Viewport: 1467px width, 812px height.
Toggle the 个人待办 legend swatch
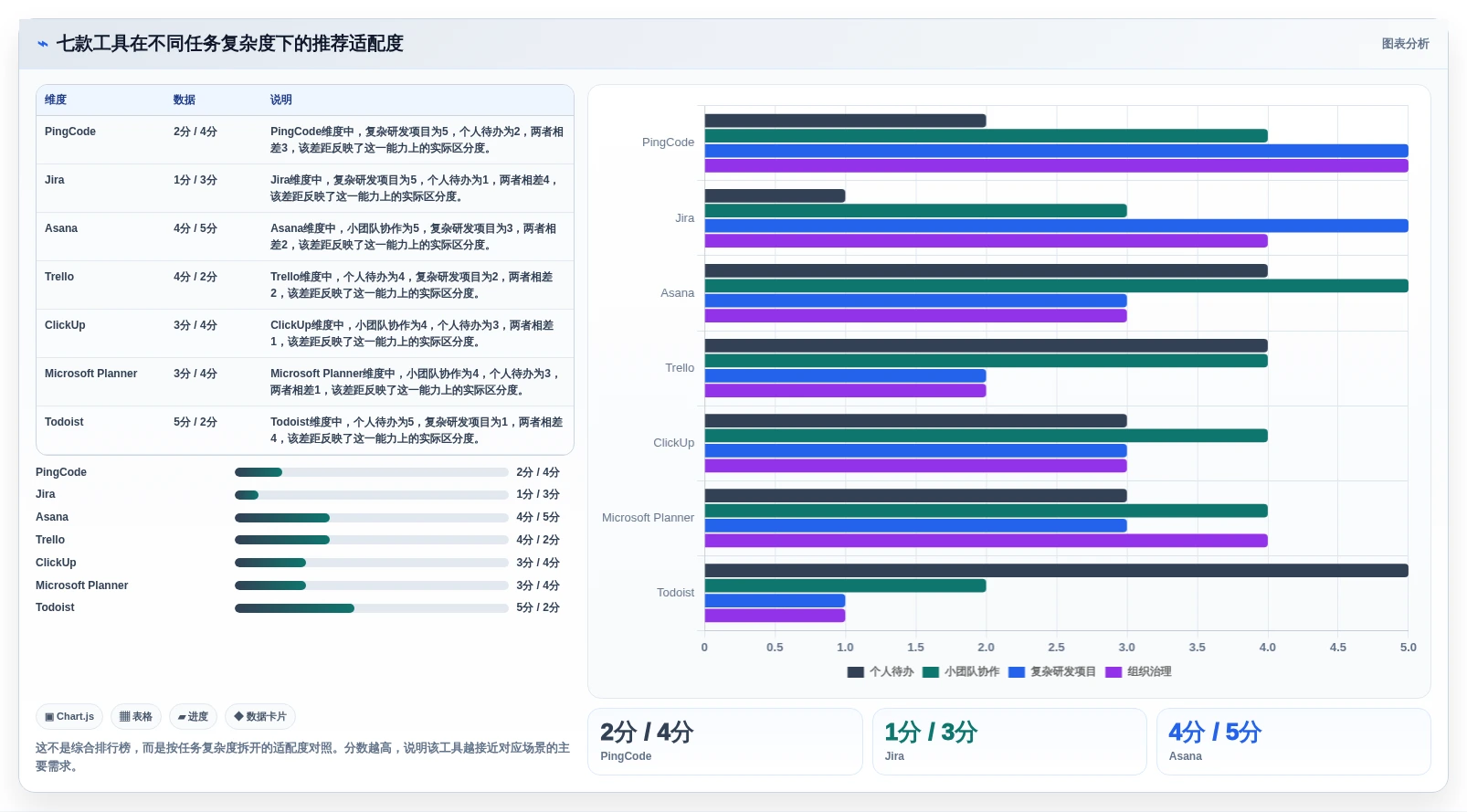point(855,672)
